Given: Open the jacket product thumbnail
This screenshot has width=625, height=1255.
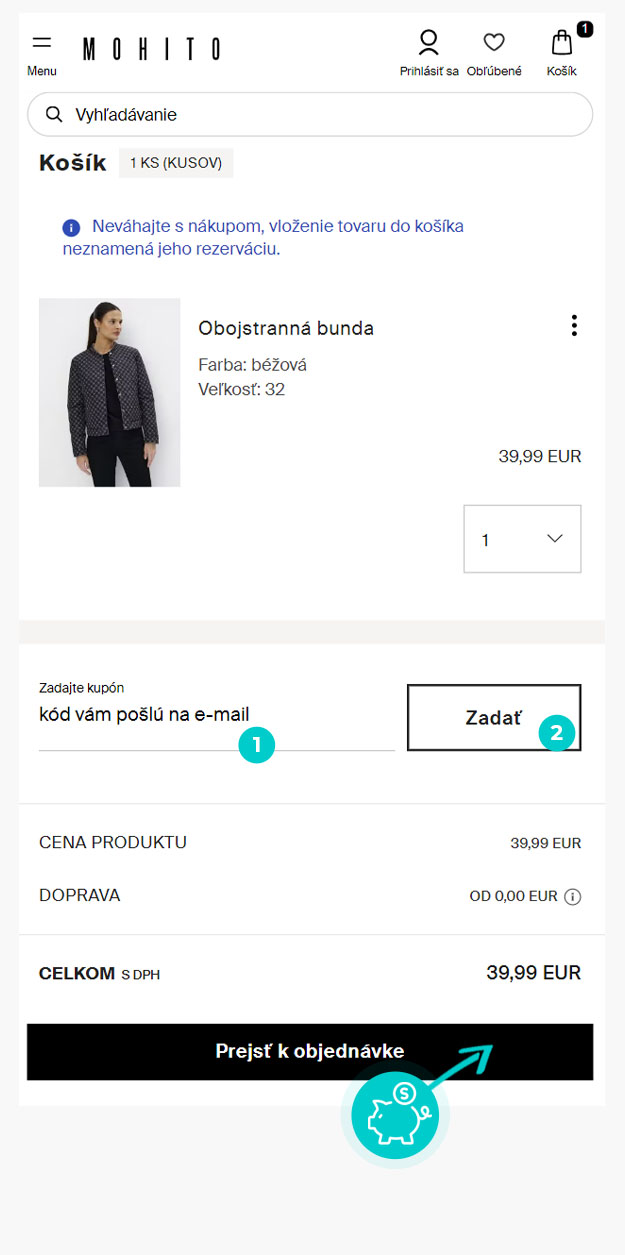Looking at the screenshot, I should pos(110,393).
